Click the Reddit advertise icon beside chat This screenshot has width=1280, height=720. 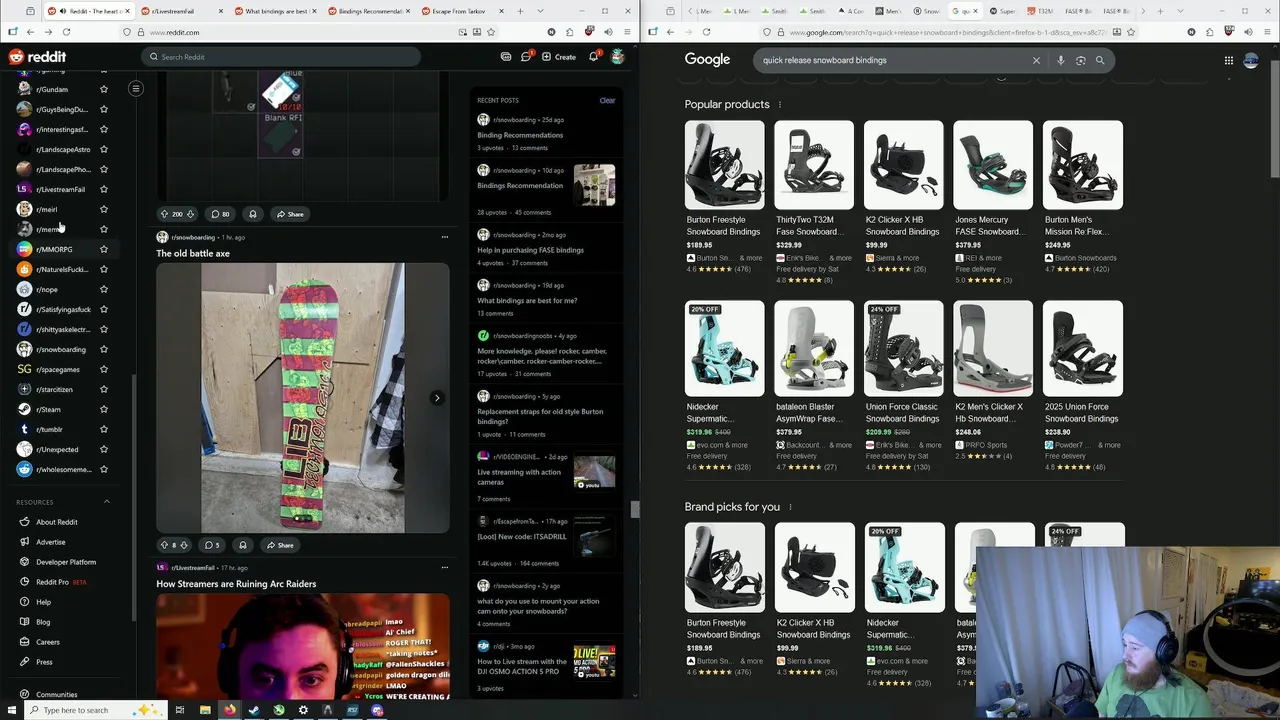[x=506, y=57]
